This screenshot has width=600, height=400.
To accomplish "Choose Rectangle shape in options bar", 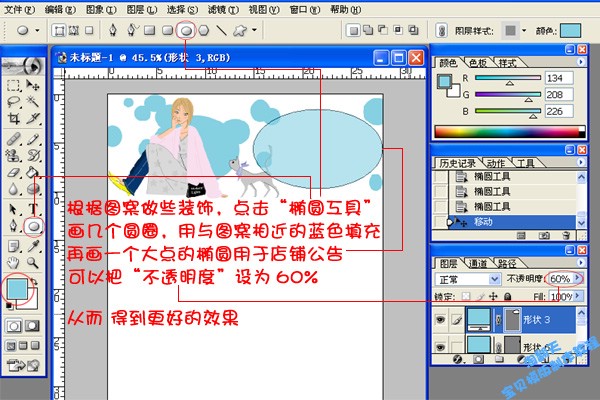I will click(149, 30).
